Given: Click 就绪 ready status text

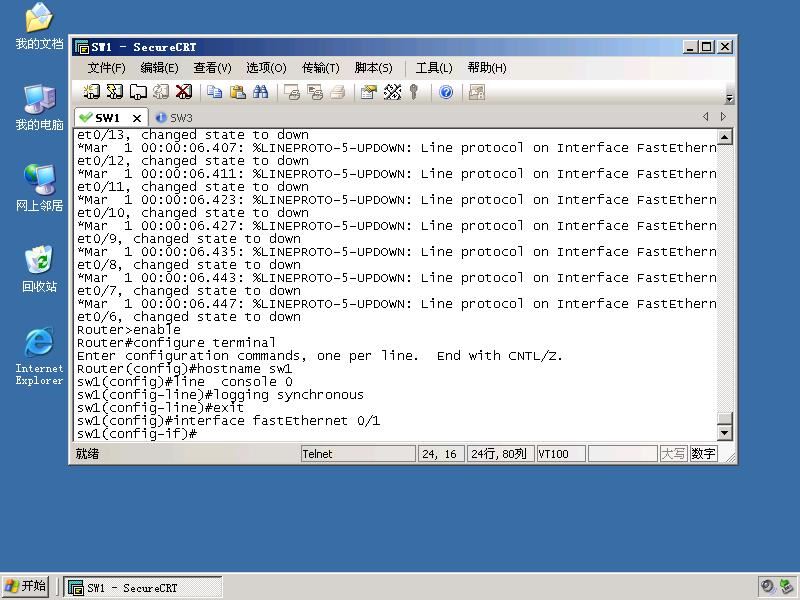Looking at the screenshot, I should point(88,454).
